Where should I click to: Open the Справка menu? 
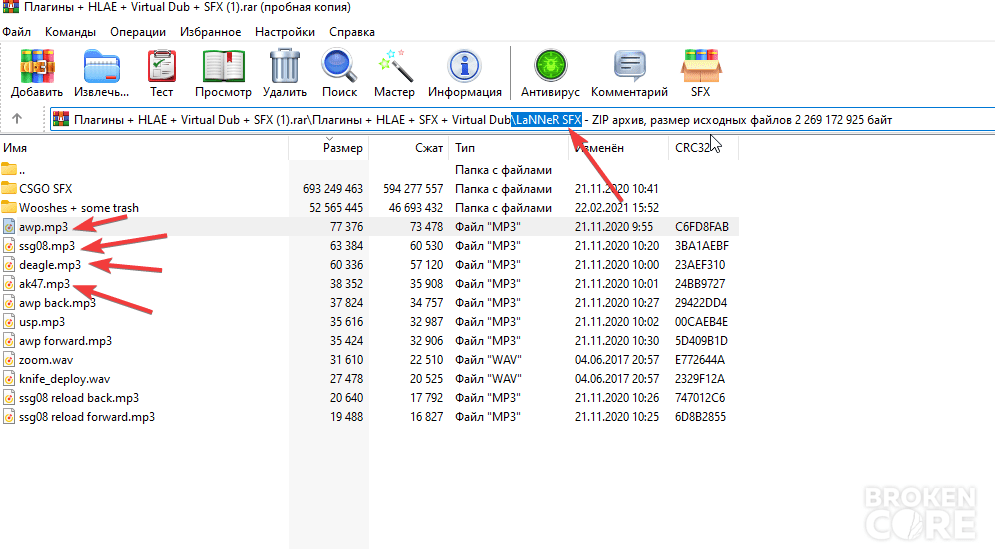(352, 32)
